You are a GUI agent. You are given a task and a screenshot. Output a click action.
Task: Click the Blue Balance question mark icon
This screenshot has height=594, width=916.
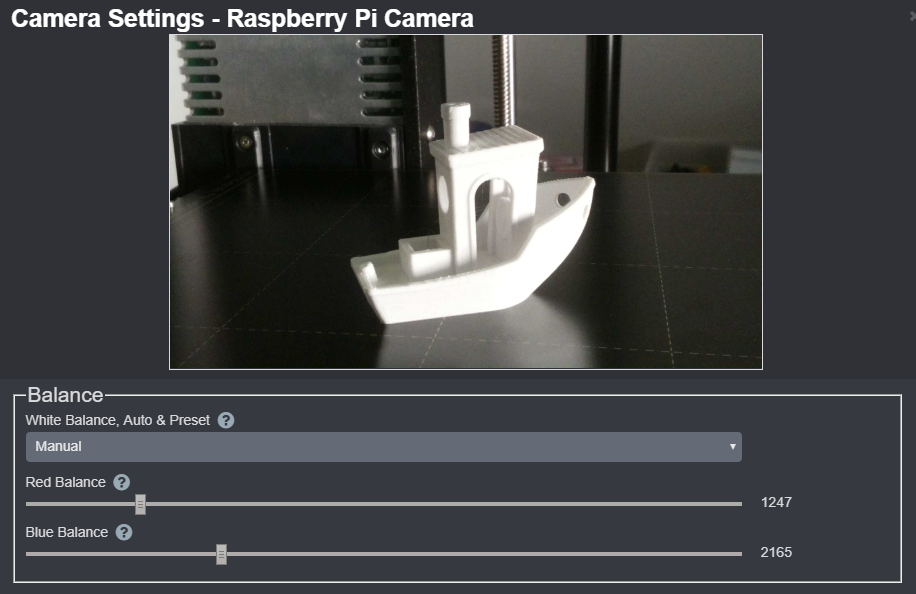pyautogui.click(x=124, y=532)
